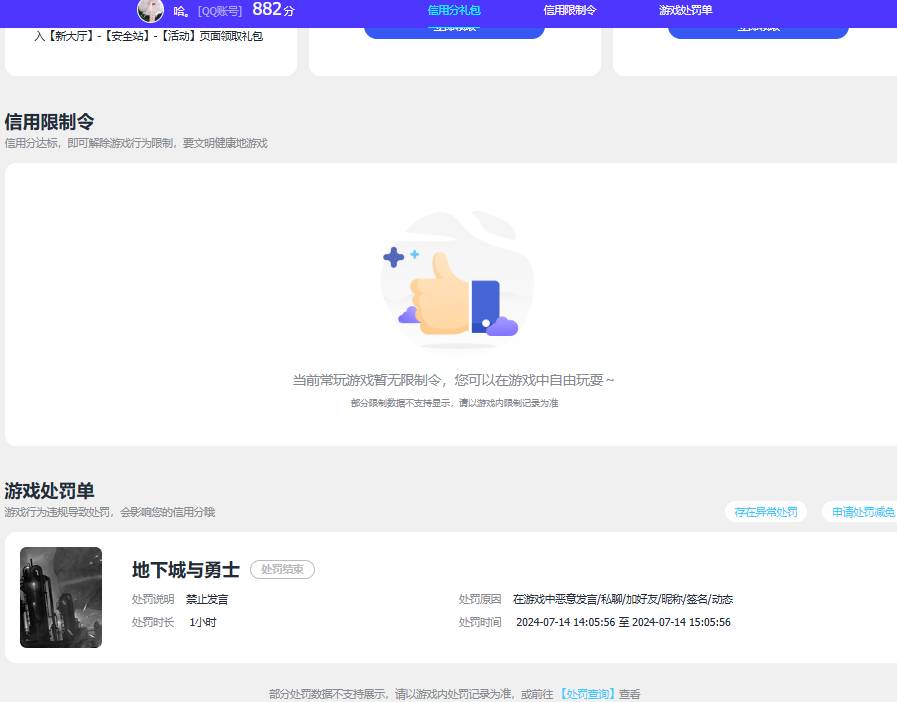Click the 游戏处罚单 section heading
This screenshot has width=897, height=702.
tap(48, 491)
